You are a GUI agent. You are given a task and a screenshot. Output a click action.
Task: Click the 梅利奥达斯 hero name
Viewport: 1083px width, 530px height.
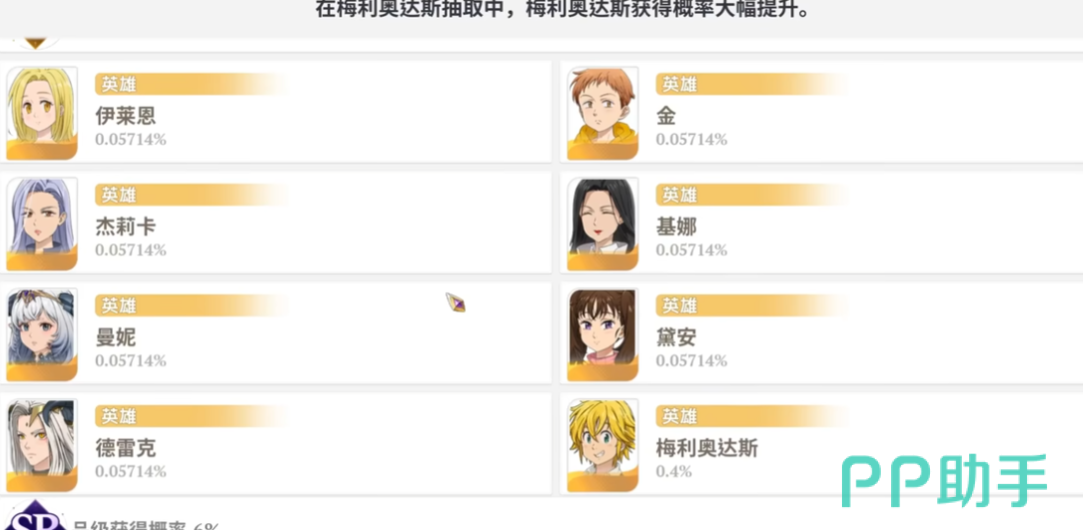coord(707,448)
